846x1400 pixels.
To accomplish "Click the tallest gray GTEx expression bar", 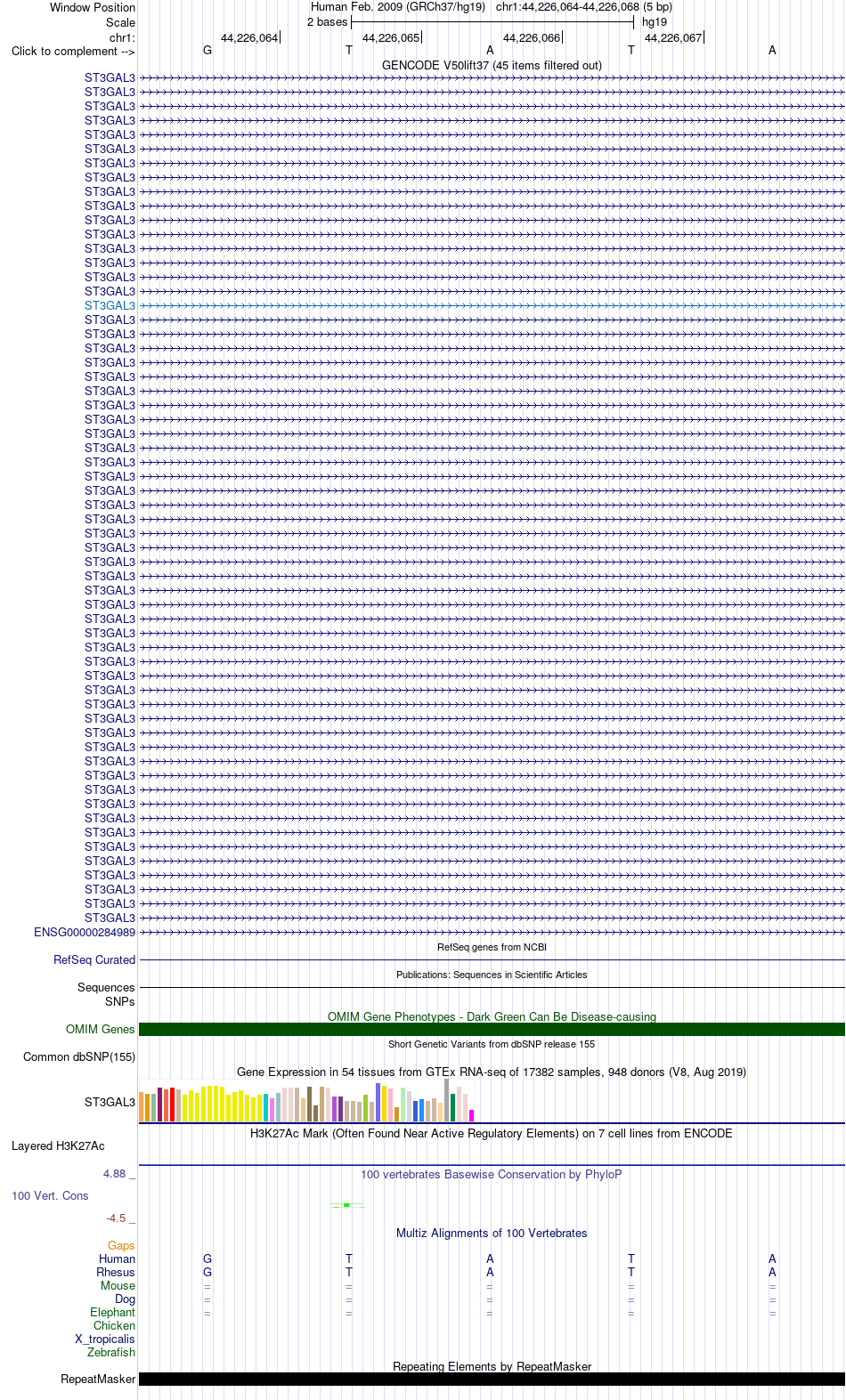I will coord(447,1100).
